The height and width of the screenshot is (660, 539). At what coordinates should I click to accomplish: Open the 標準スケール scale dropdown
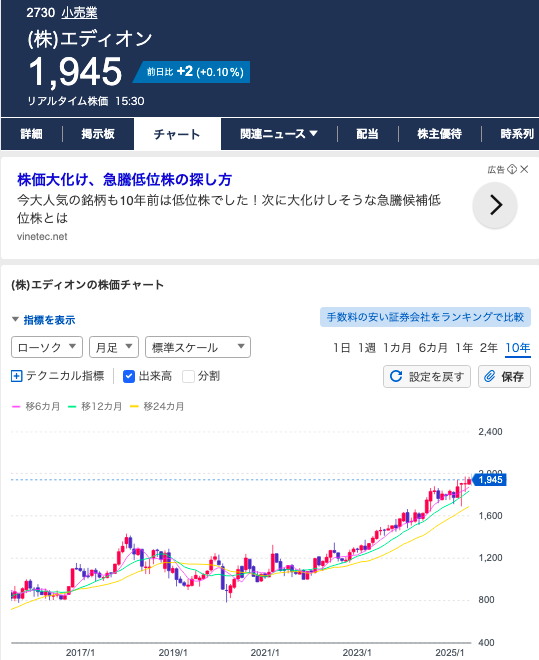(x=198, y=347)
